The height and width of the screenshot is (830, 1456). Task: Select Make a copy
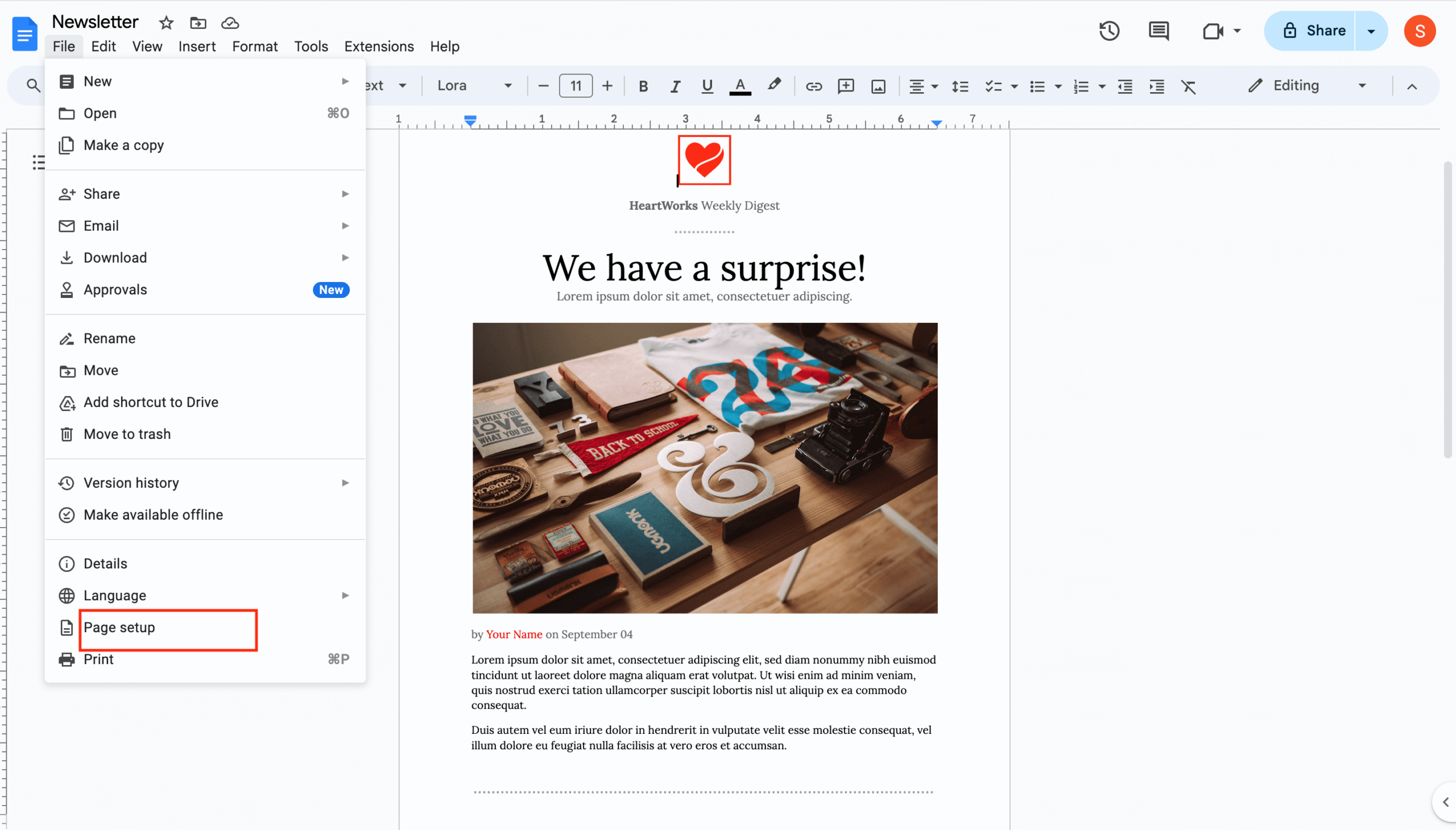point(123,145)
